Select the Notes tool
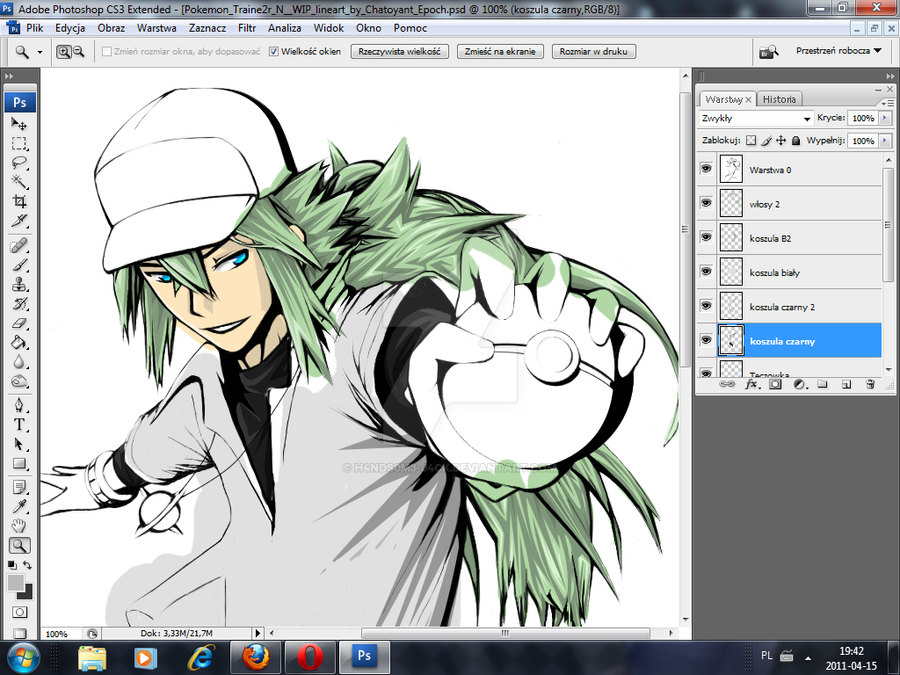This screenshot has height=675, width=900. click(x=19, y=487)
